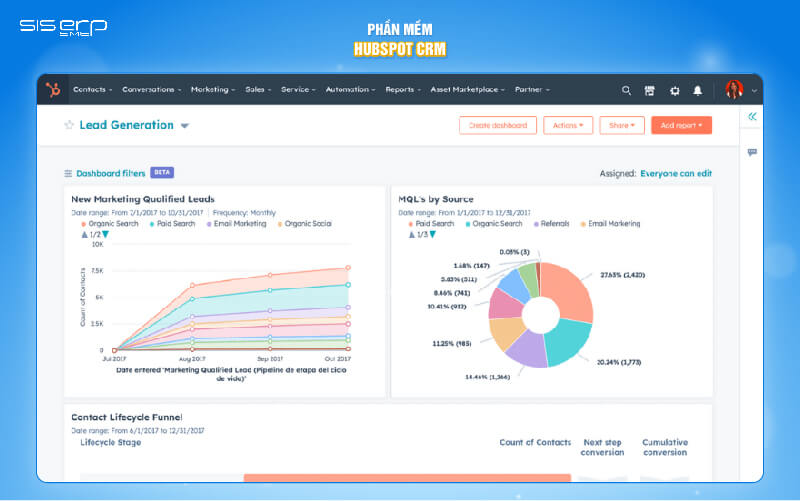
Task: Collapse the sidebar with double chevron icon
Action: coord(752,117)
